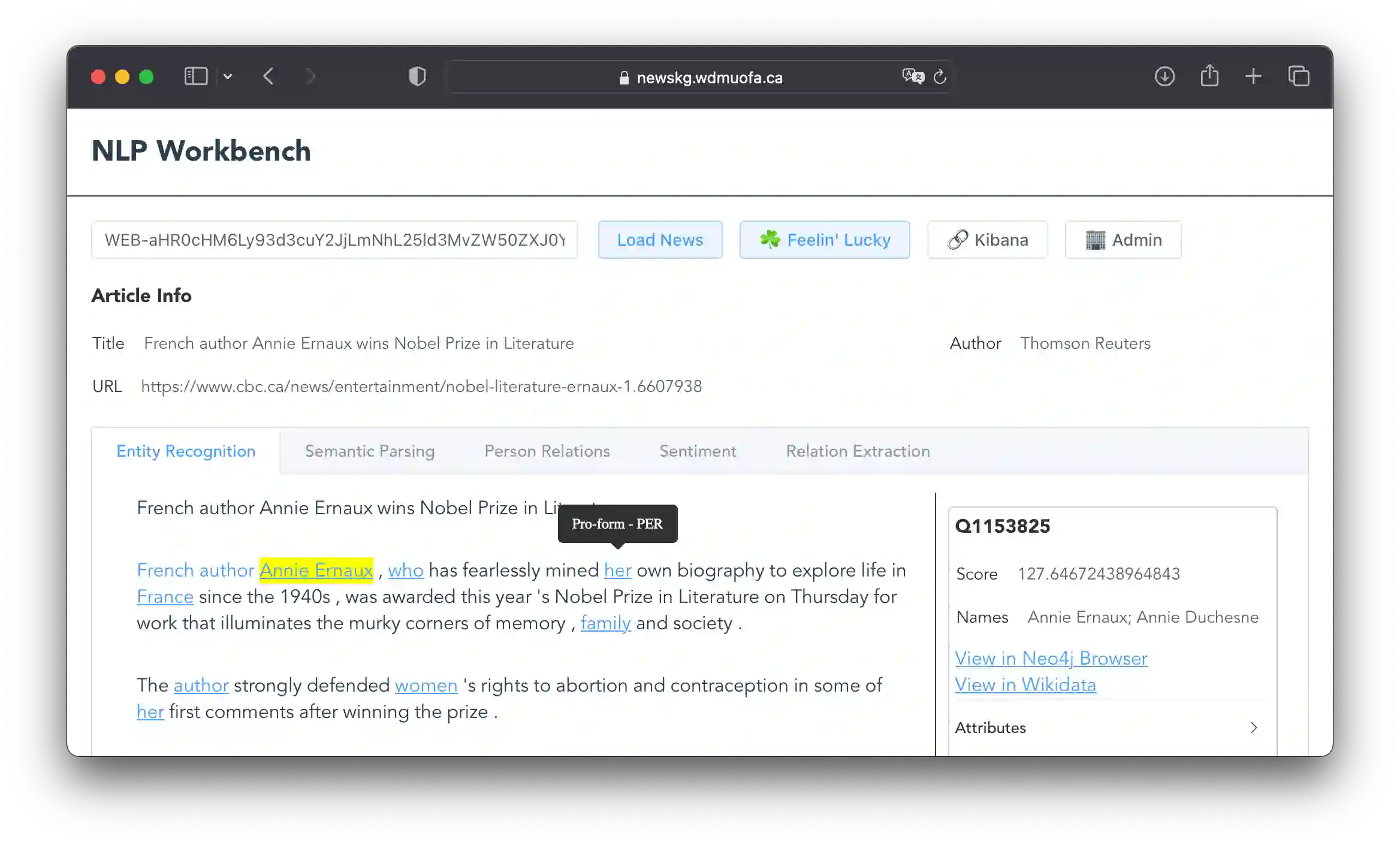The height and width of the screenshot is (845, 1400).
Task: Click the privacy shield icon
Action: click(417, 77)
